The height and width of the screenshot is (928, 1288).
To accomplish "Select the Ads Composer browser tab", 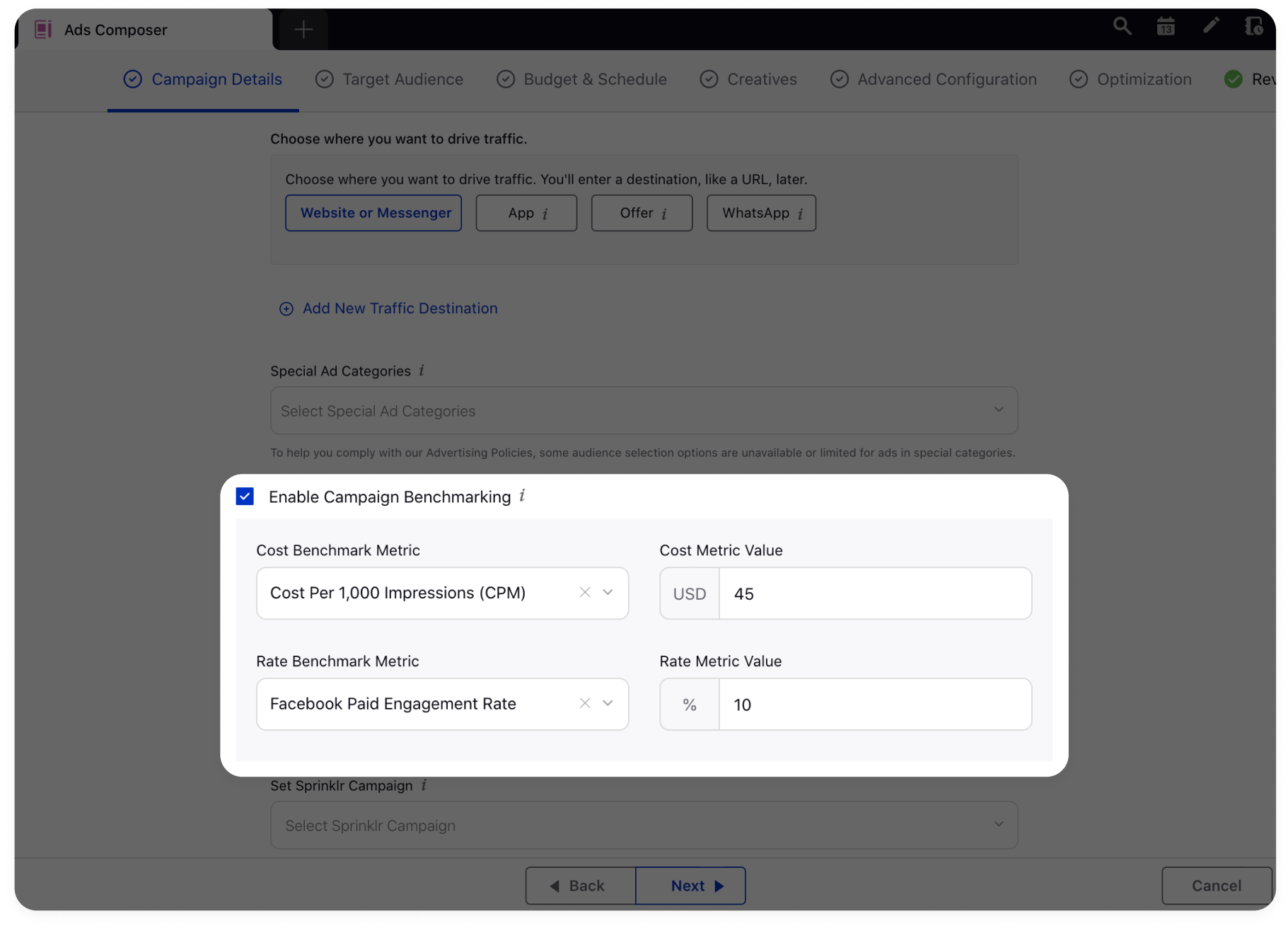I will coord(144,30).
